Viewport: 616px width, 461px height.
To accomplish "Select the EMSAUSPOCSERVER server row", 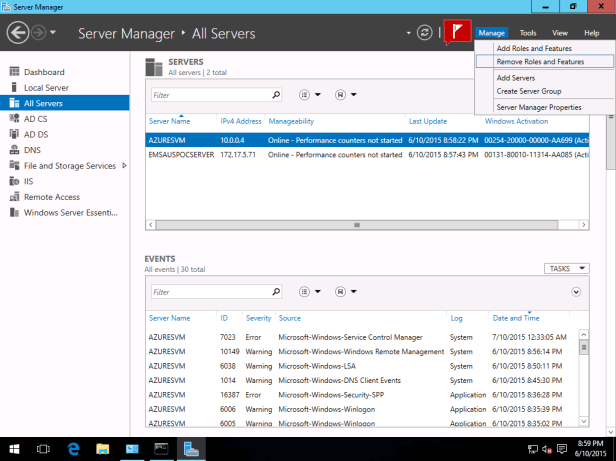I will point(180,155).
